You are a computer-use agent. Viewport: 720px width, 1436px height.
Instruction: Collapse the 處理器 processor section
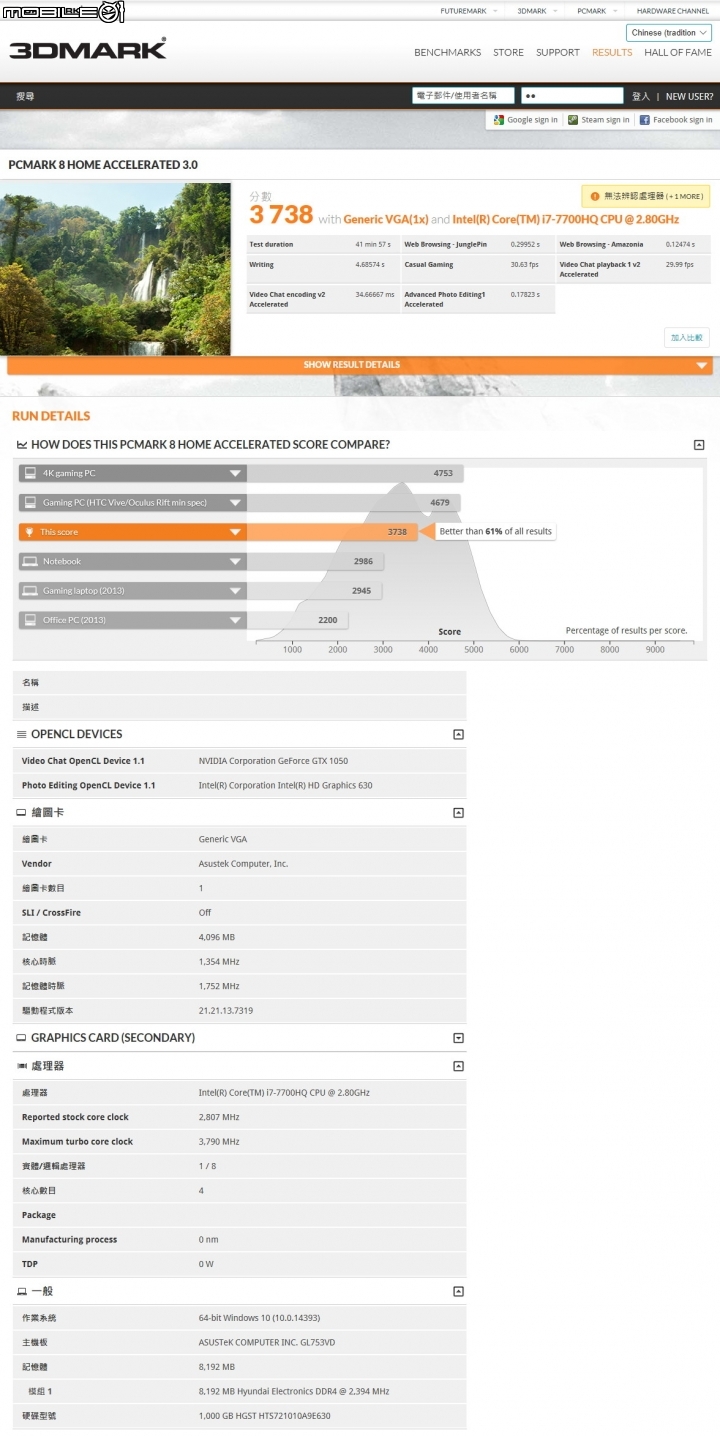tap(458, 1066)
